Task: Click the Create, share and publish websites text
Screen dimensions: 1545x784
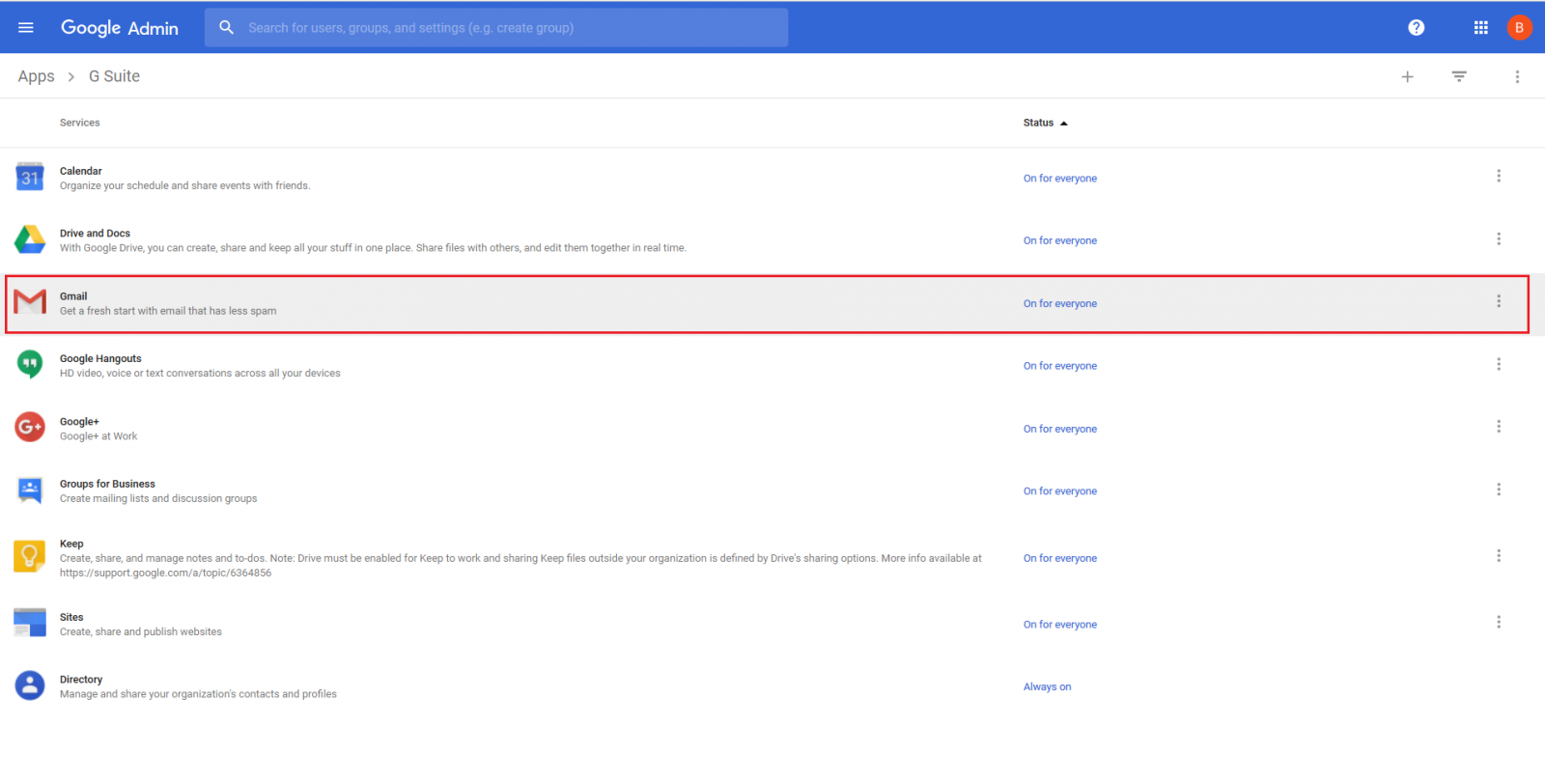Action: pos(141,631)
